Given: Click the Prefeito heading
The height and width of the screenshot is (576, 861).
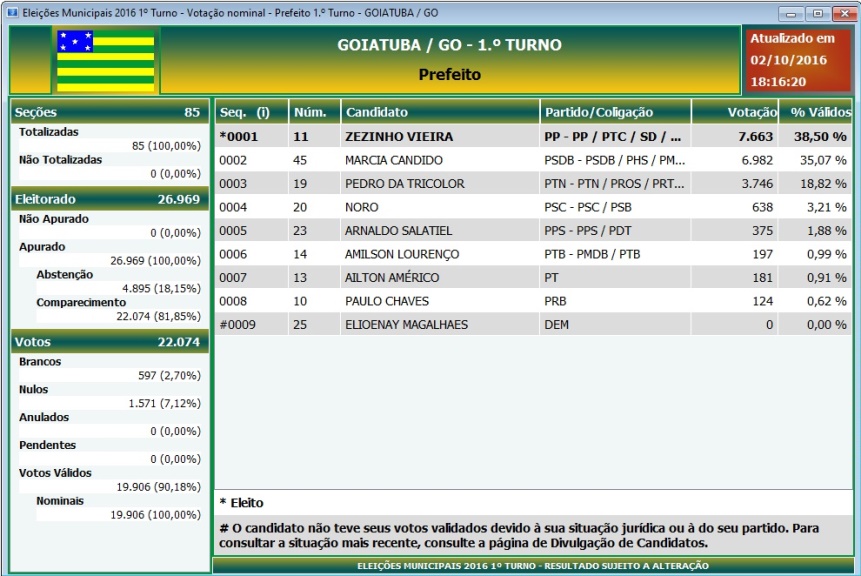Looking at the screenshot, I should coord(450,74).
